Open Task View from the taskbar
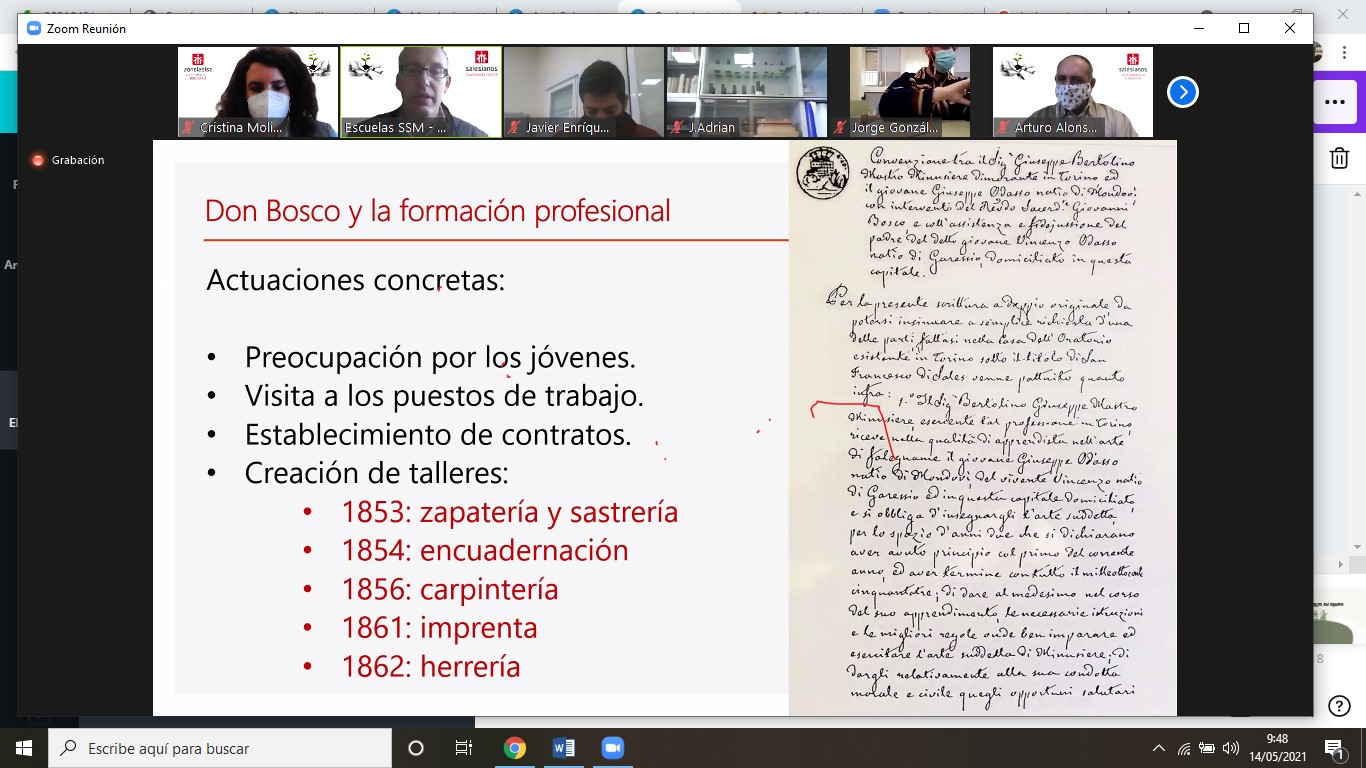Image resolution: width=1366 pixels, height=768 pixels. [x=464, y=748]
